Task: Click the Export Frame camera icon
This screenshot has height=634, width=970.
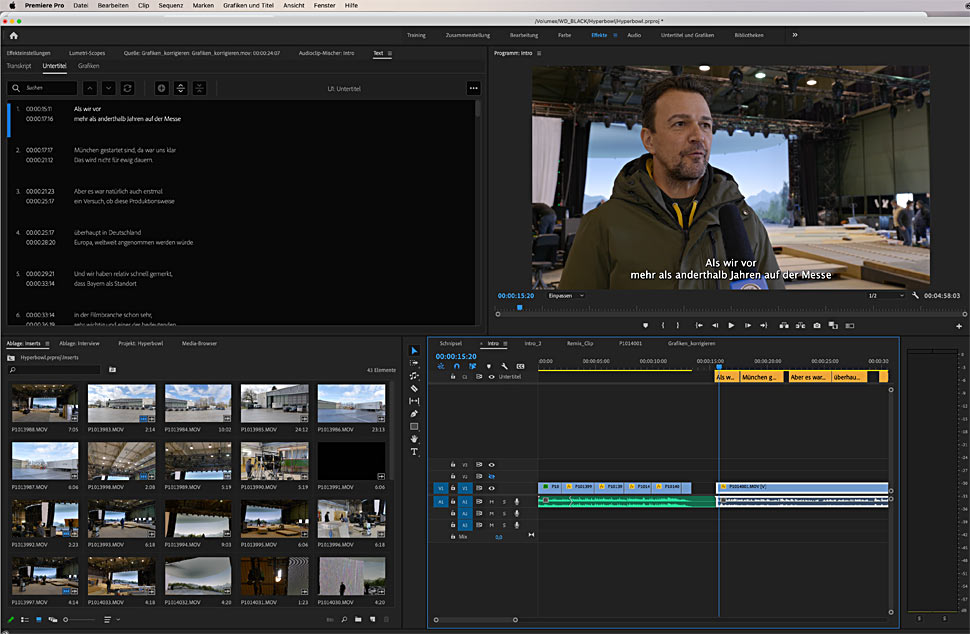Action: tap(817, 325)
